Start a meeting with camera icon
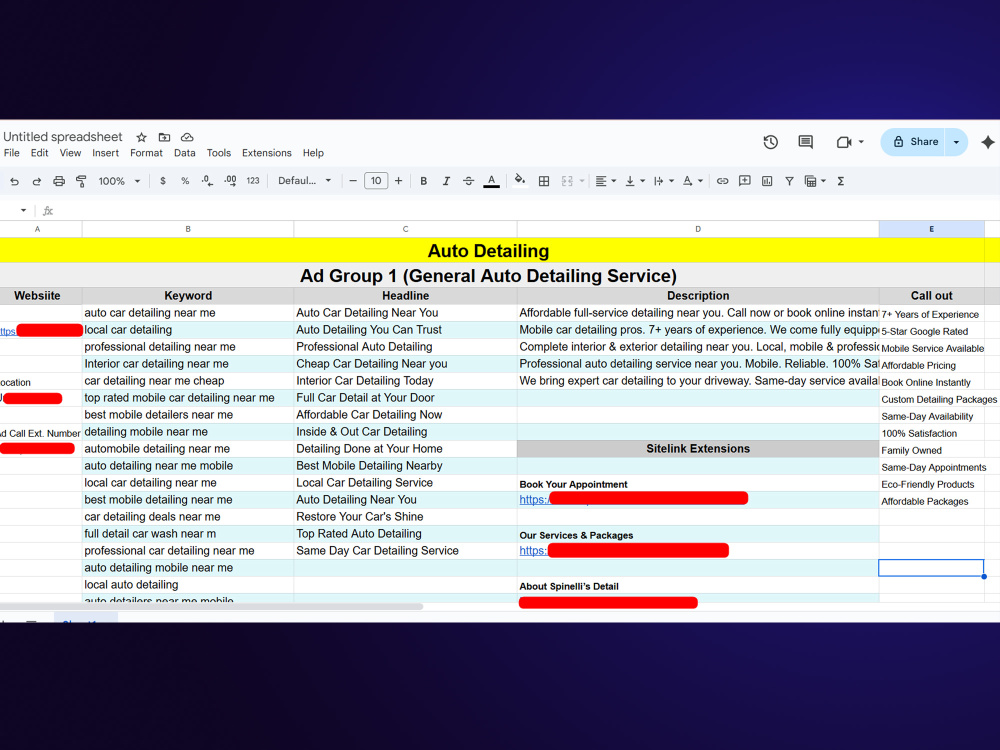 click(844, 142)
